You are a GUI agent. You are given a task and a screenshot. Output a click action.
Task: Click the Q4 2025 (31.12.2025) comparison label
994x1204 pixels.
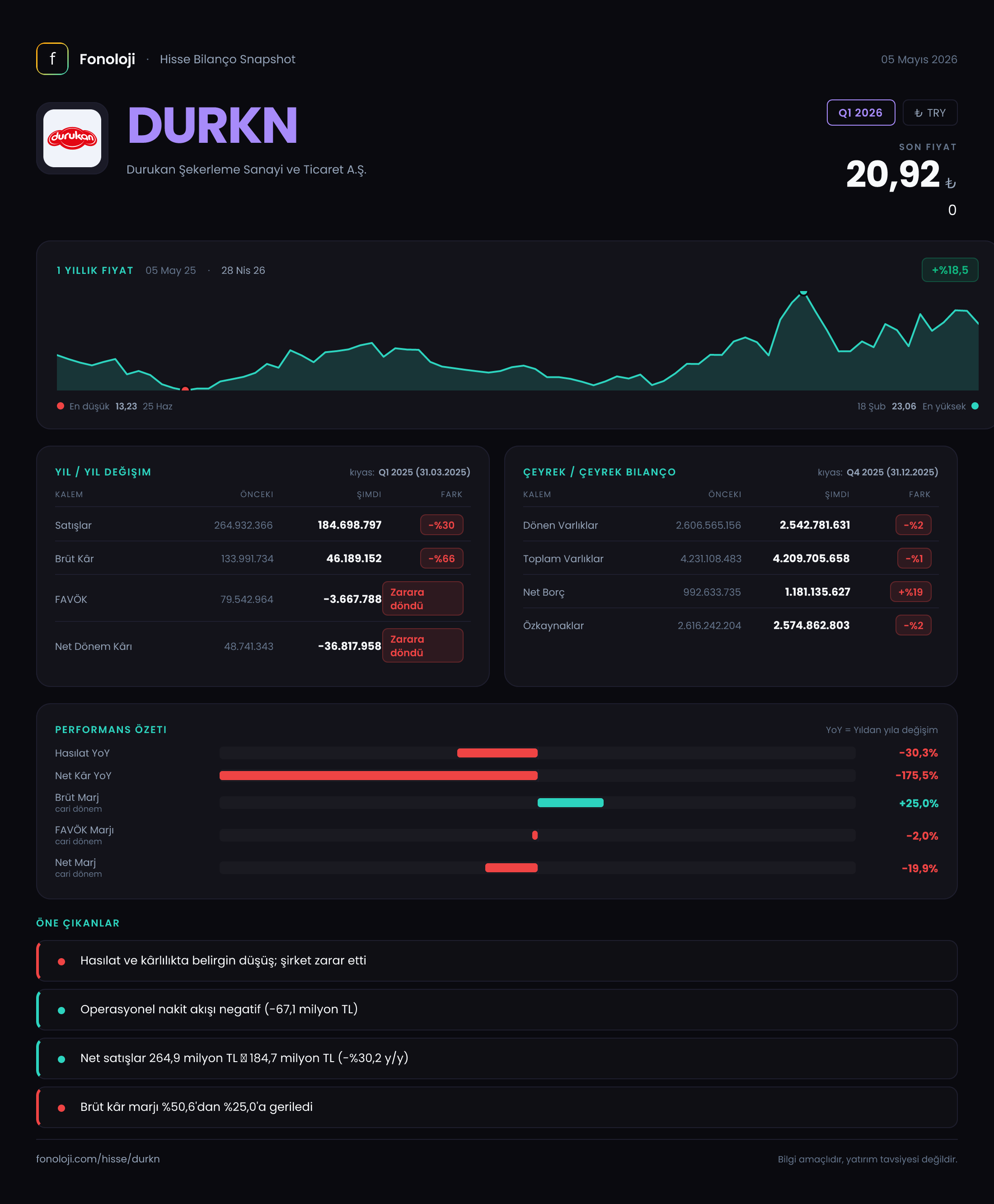tap(892, 472)
